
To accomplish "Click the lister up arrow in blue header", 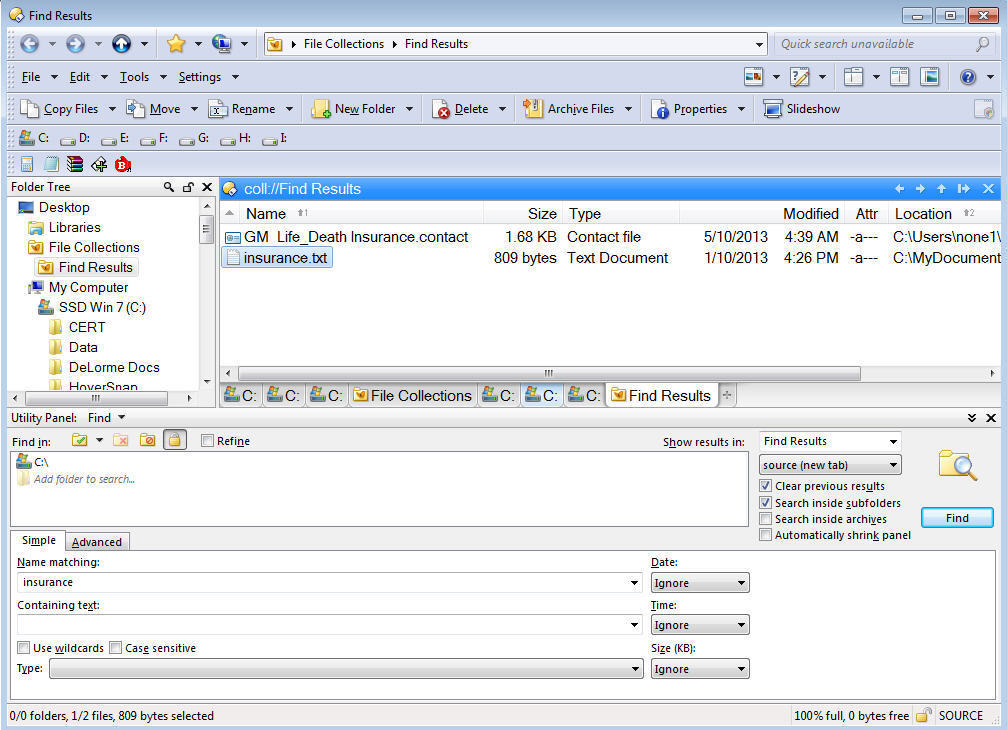I will pyautogui.click(x=941, y=189).
